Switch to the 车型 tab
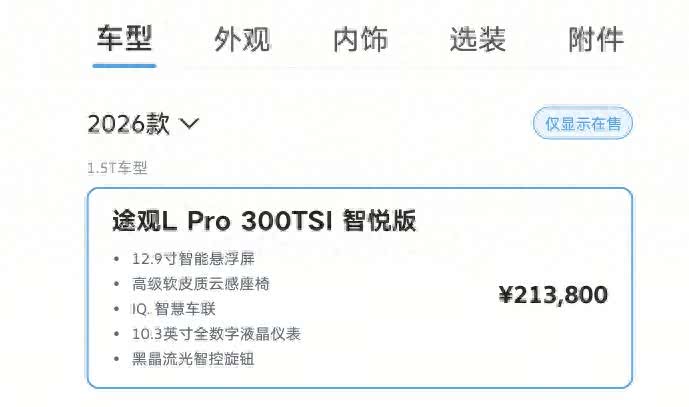The image size is (689, 407). pos(124,39)
